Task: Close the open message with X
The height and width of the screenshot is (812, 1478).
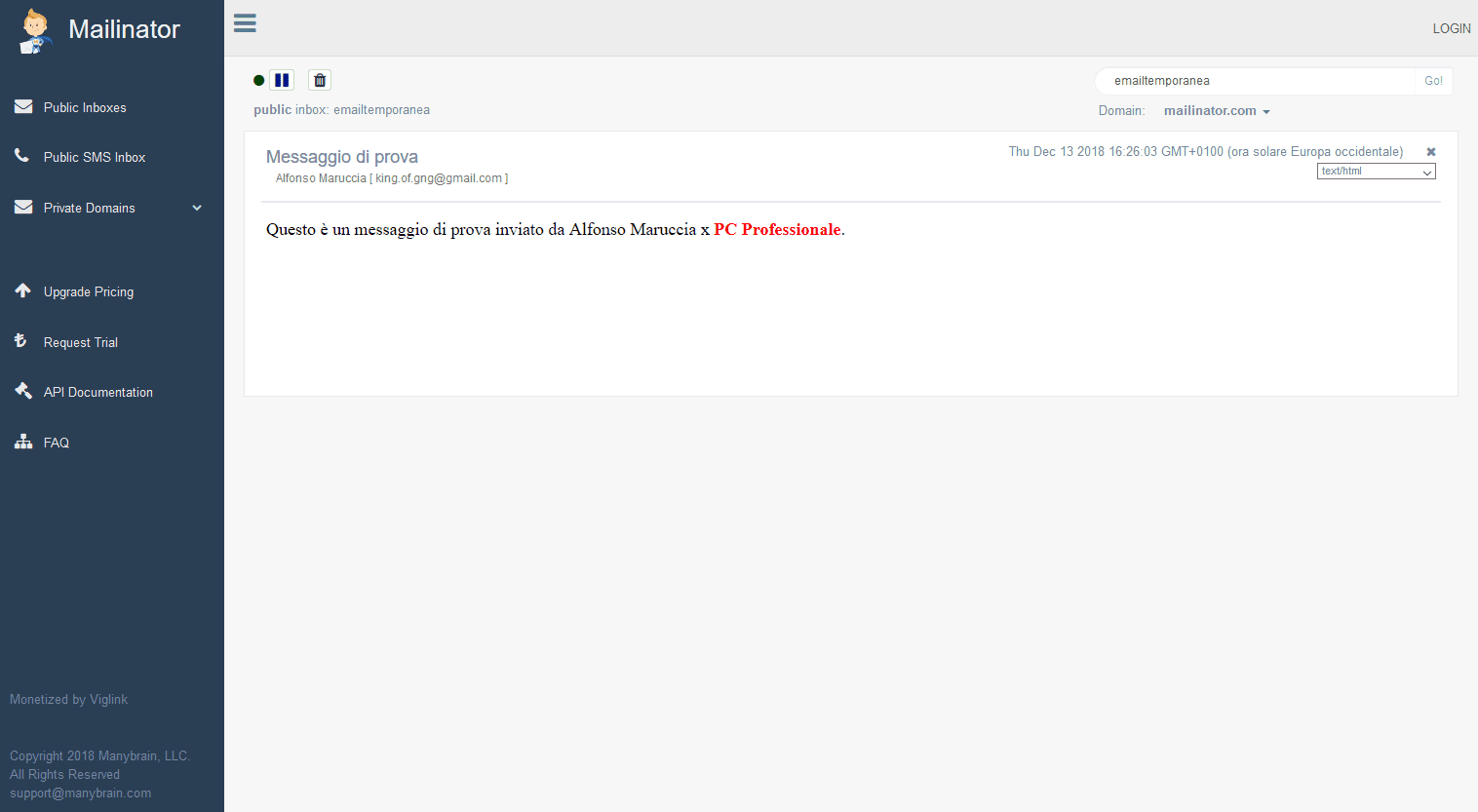Action: [1430, 152]
